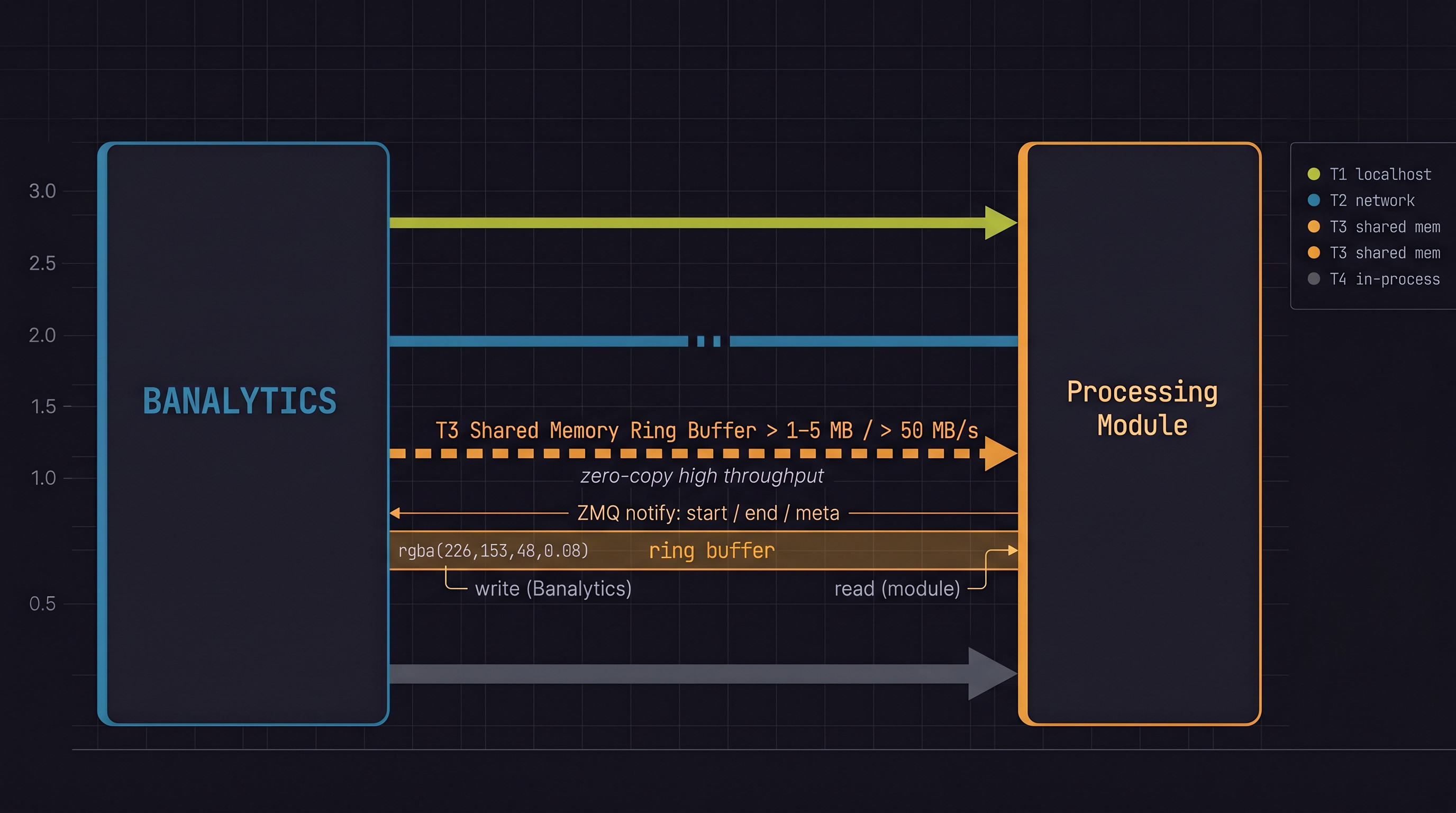1456x813 pixels.
Task: Click the 1.0 axis tick label
Action: pyautogui.click(x=43, y=478)
